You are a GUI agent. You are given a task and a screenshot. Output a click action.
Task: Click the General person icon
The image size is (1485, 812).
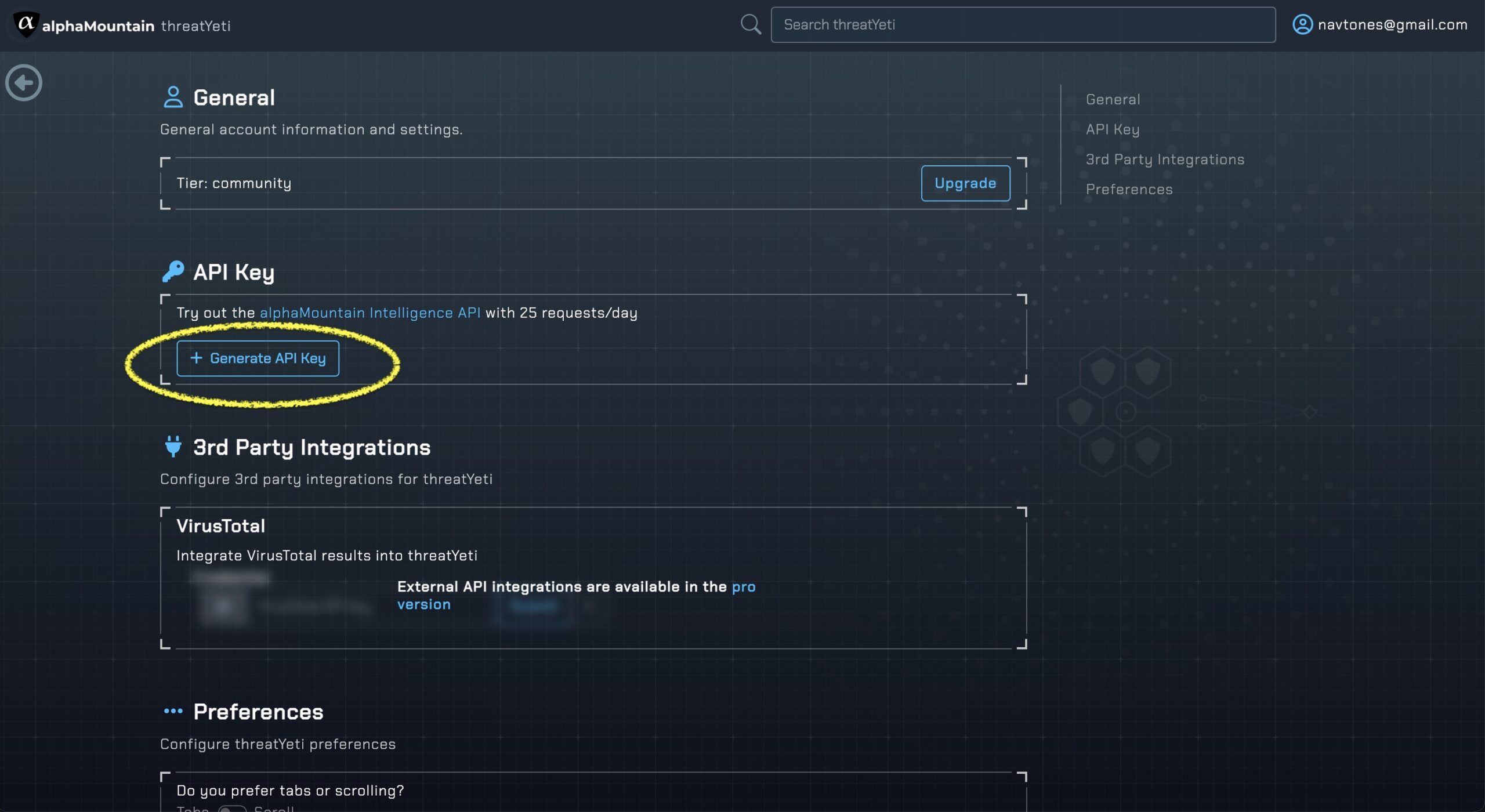pos(173,97)
